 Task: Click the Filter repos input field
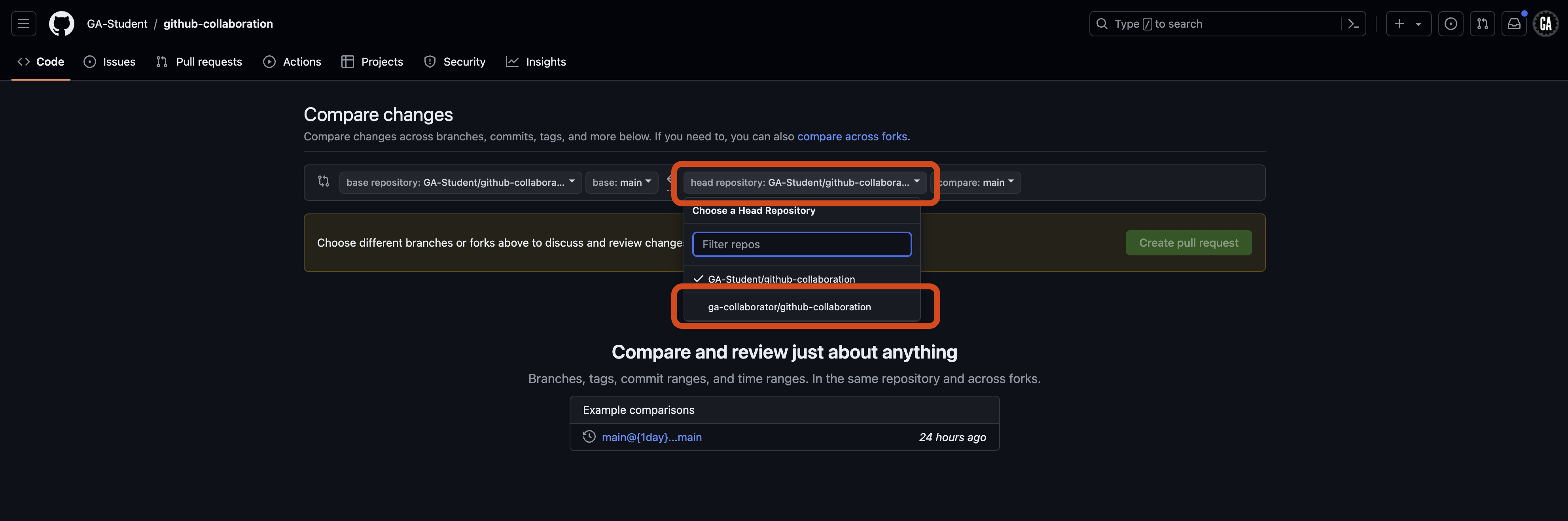[x=801, y=244]
